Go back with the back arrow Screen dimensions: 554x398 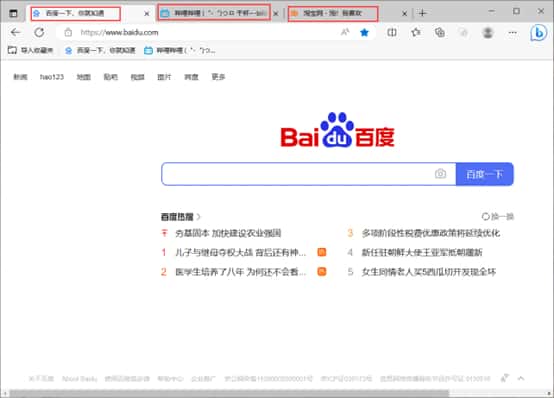tap(15, 33)
